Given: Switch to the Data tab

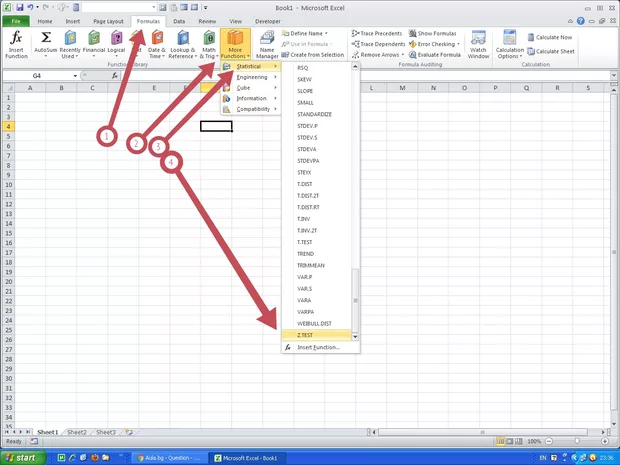Looking at the screenshot, I should (179, 21).
